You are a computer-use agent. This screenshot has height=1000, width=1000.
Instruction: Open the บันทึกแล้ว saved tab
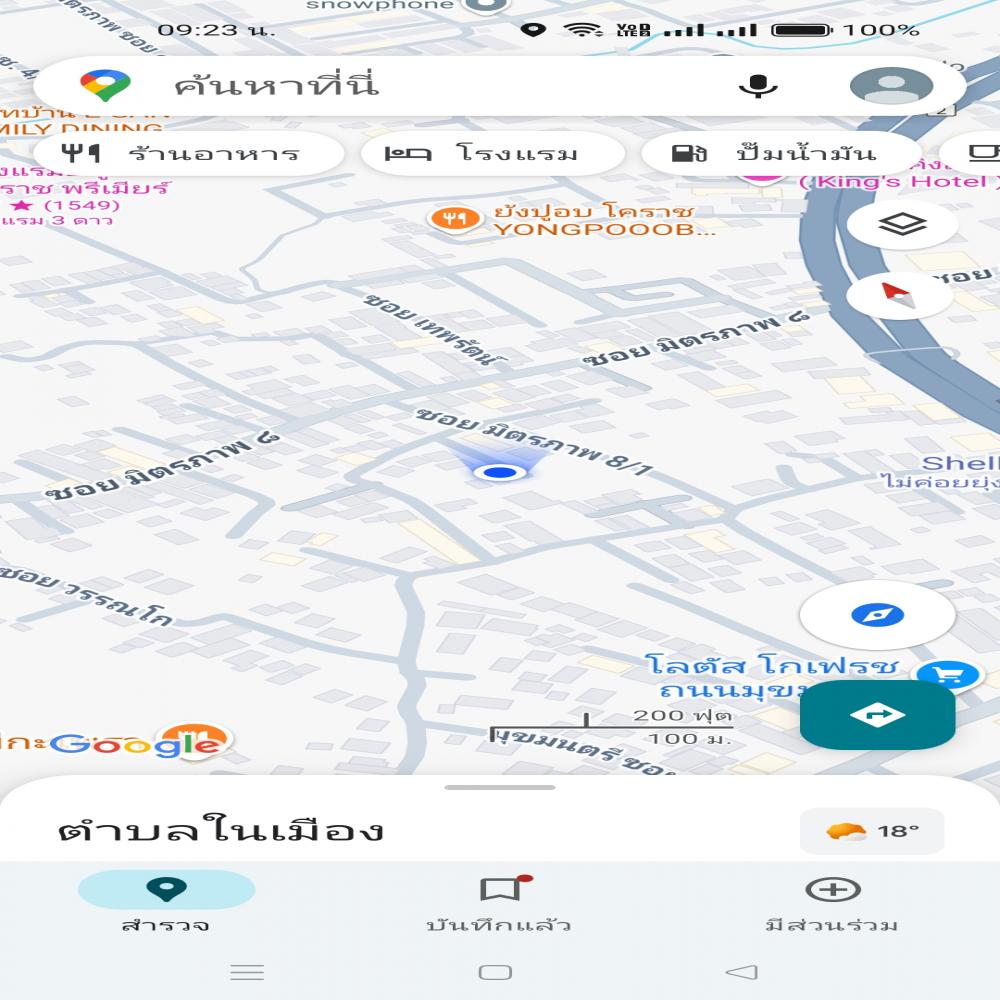(x=499, y=903)
